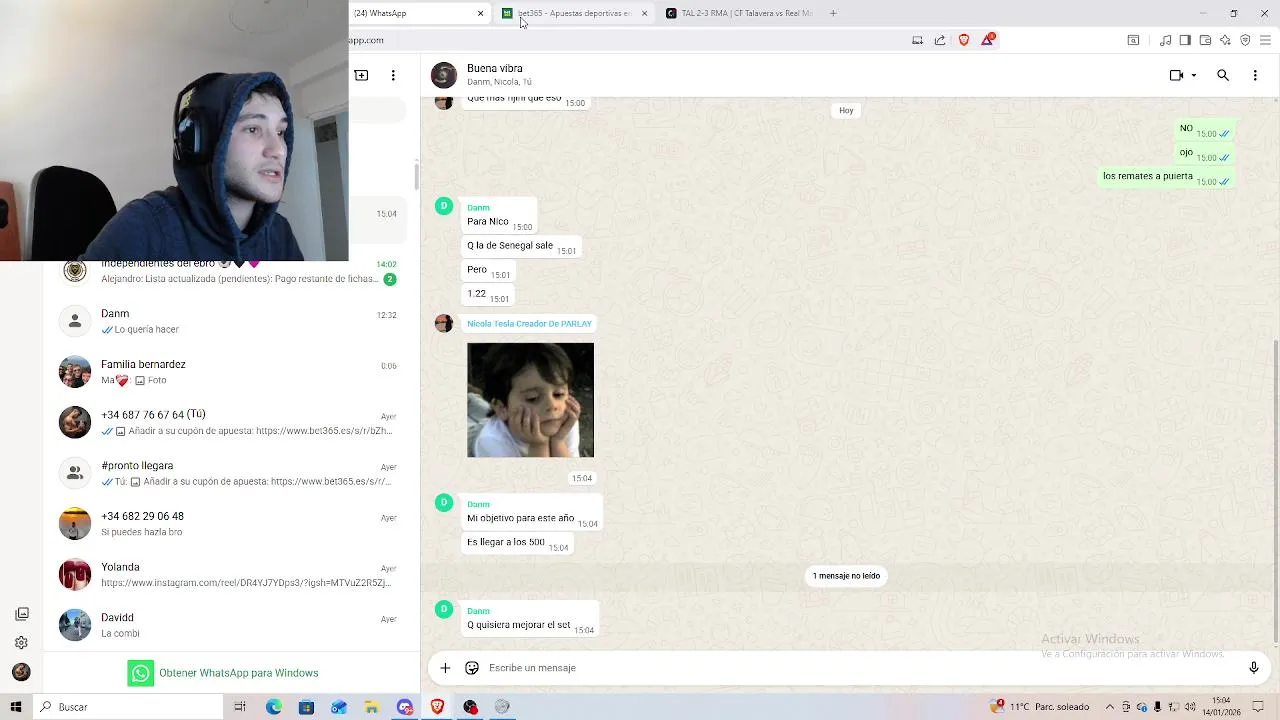
Task: Open the Familia bernardez chat
Action: (x=230, y=372)
